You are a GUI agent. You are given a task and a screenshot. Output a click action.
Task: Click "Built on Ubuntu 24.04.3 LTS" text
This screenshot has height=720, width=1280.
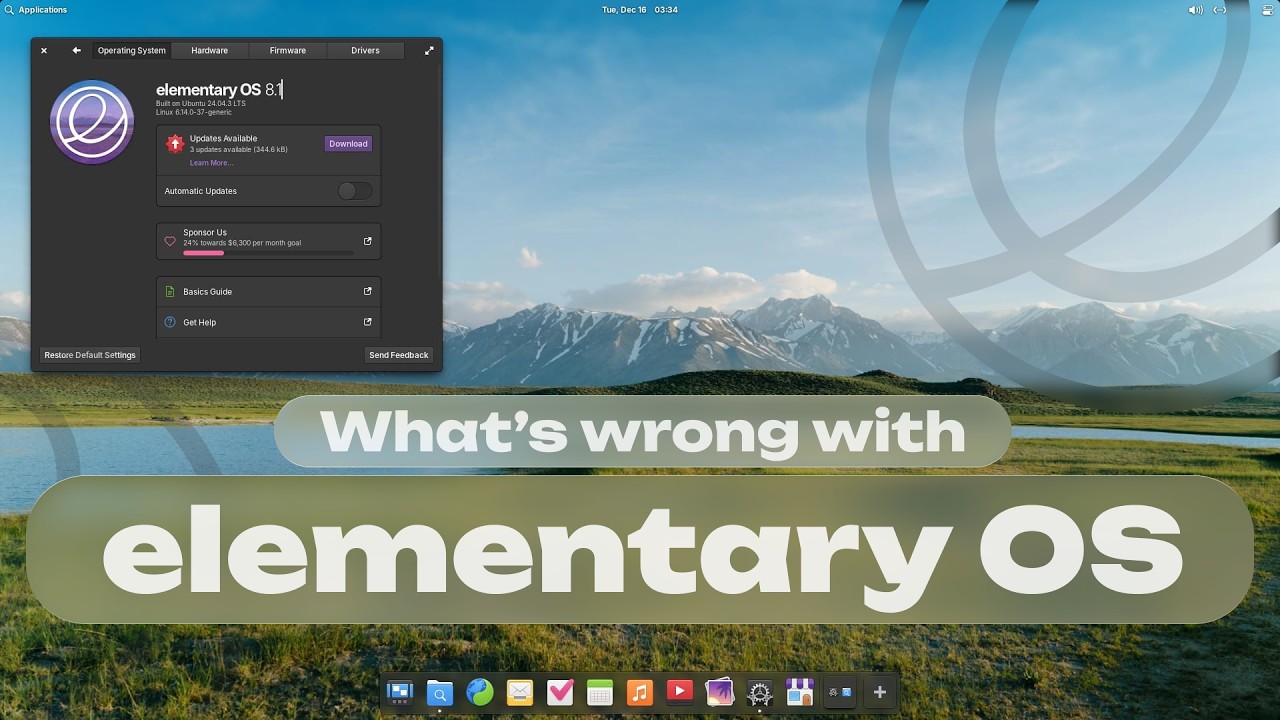(200, 103)
